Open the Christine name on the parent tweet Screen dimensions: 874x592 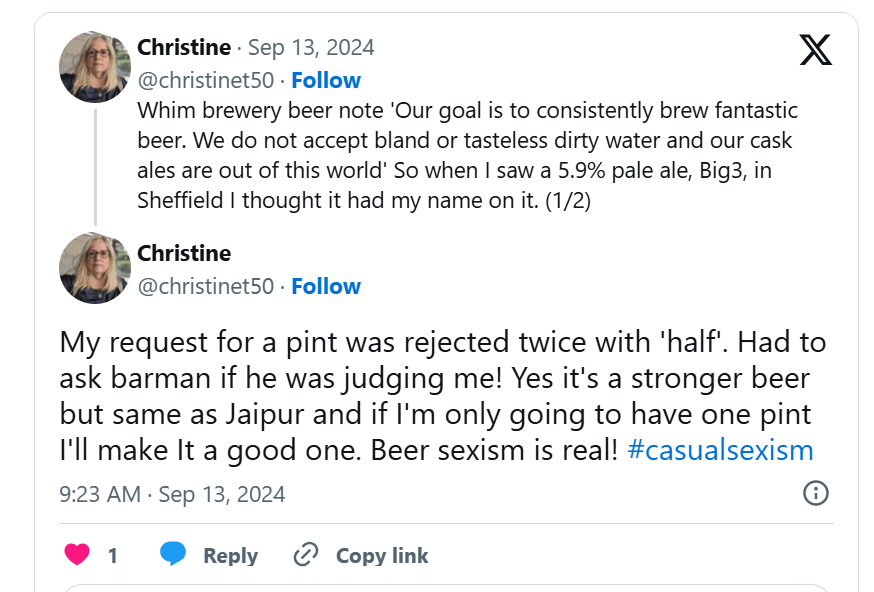[x=184, y=47]
